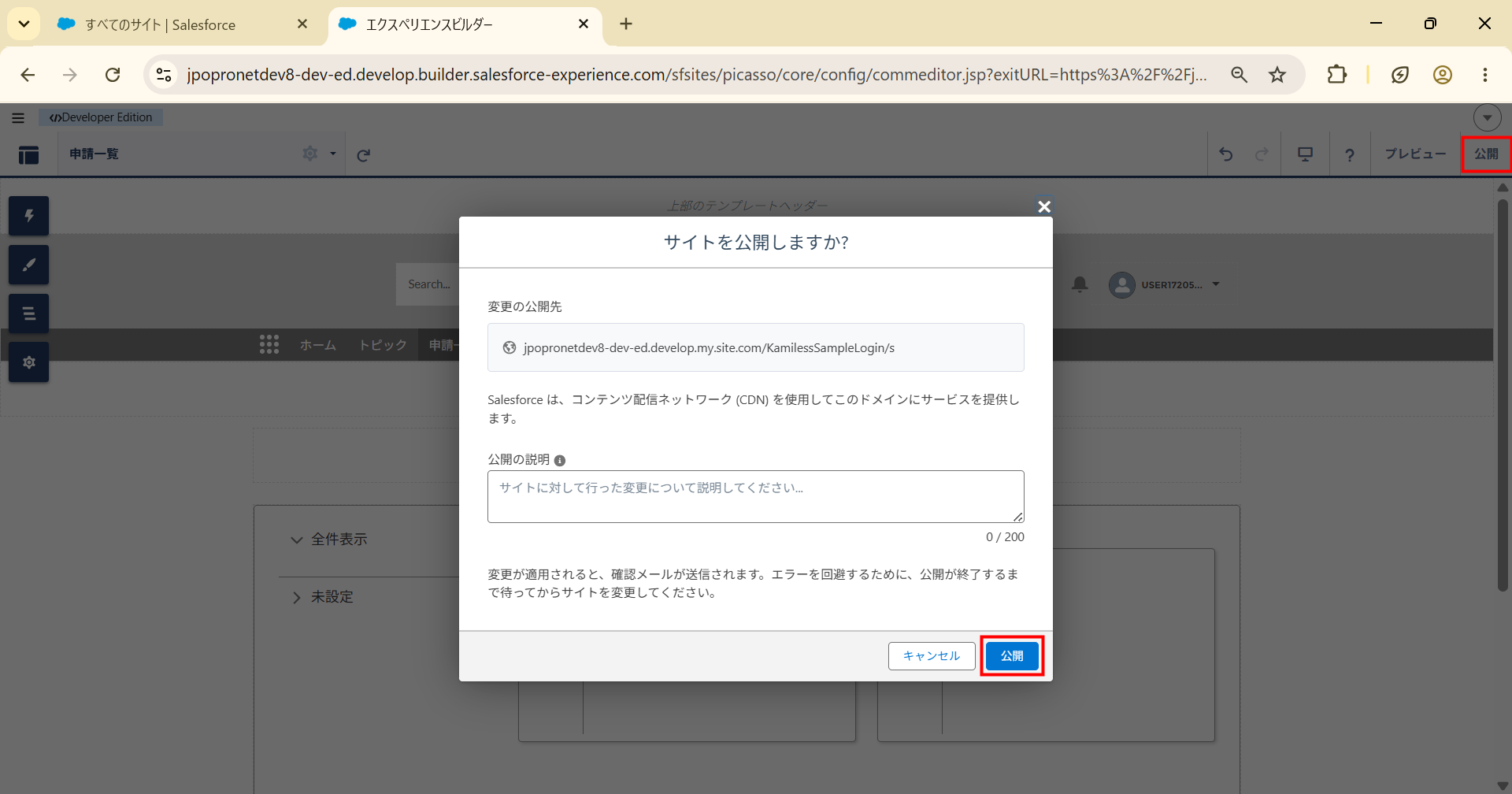Open the Developer Edition top-right dropdown arrow
1512x794 pixels.
coord(1487,117)
